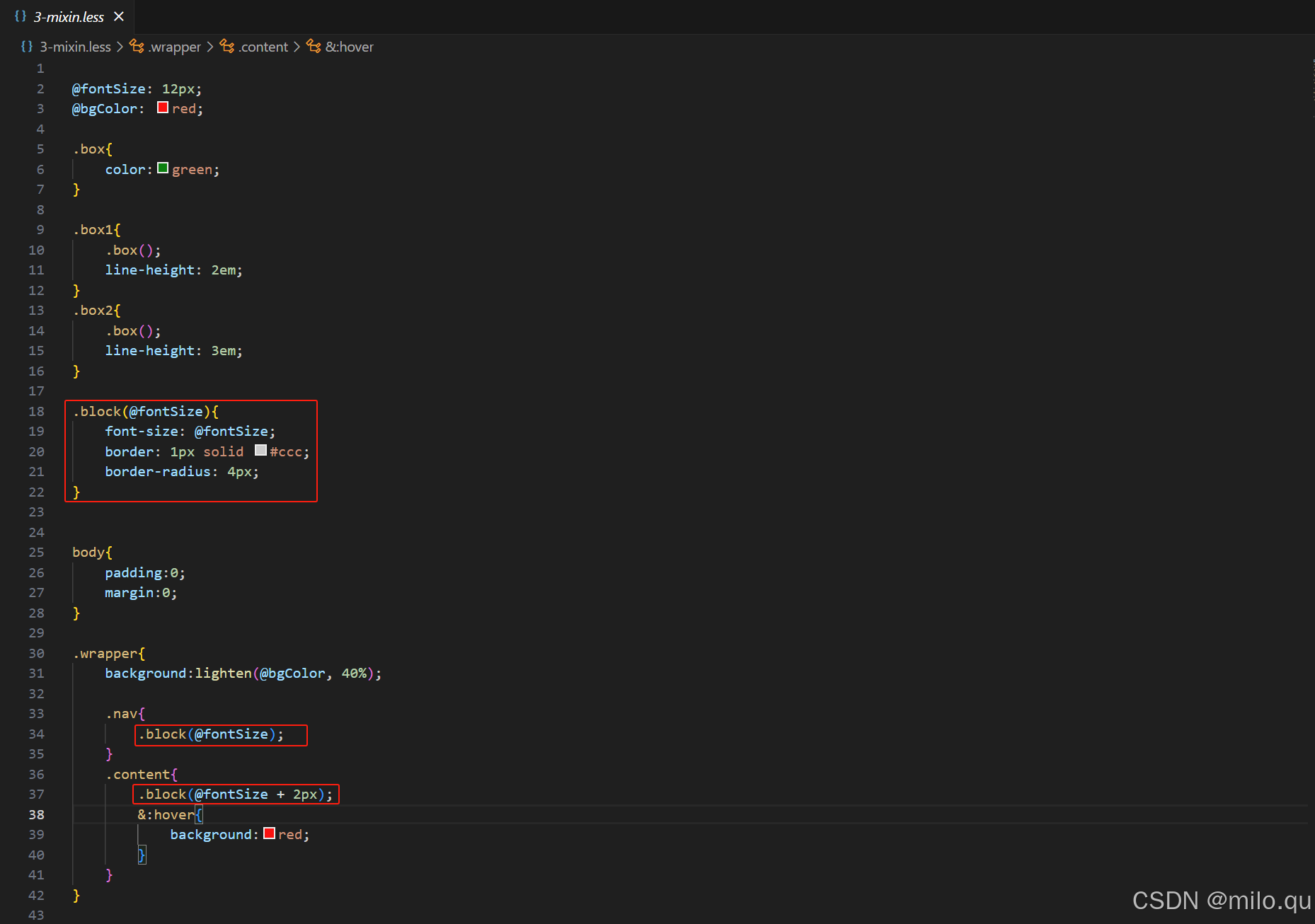Click the '.box();' call on line 10
1315x924 pixels.
point(133,250)
